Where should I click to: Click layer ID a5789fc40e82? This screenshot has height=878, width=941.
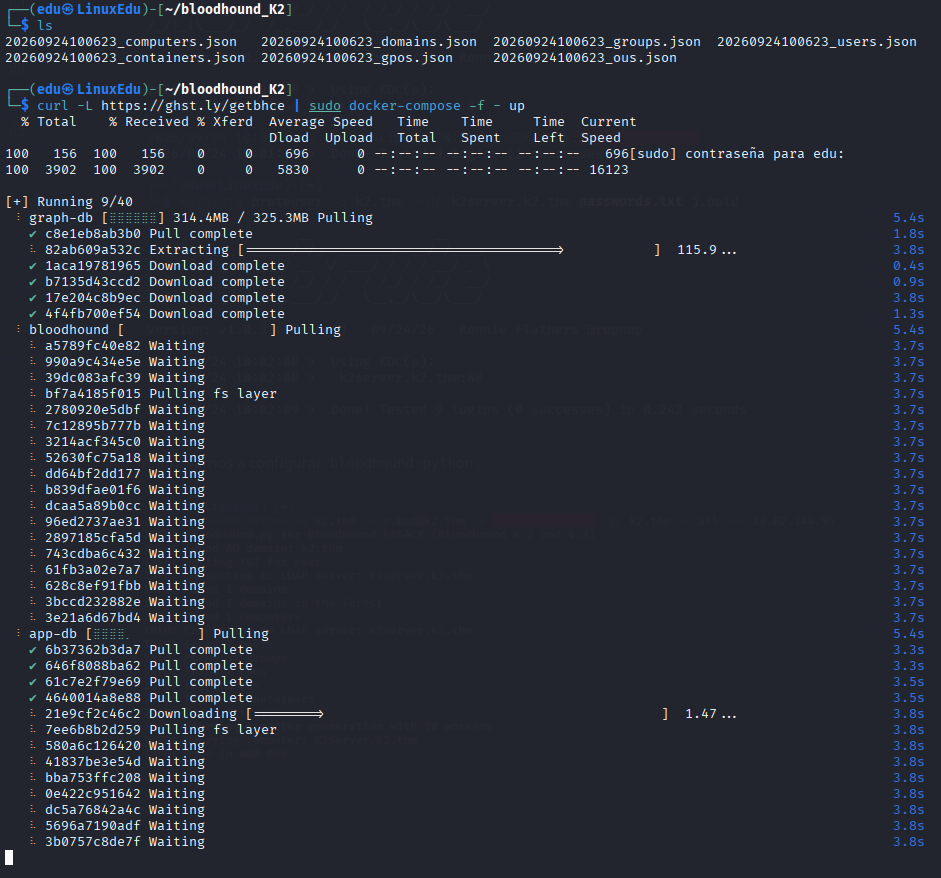92,346
